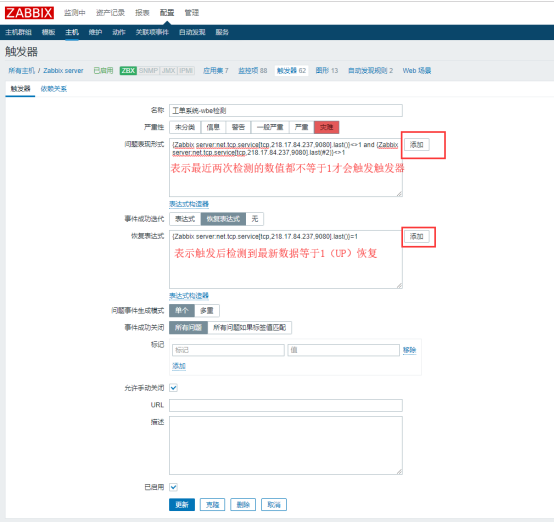Open 图形 13 link
Screen dimensions: 554x522
click(x=327, y=71)
